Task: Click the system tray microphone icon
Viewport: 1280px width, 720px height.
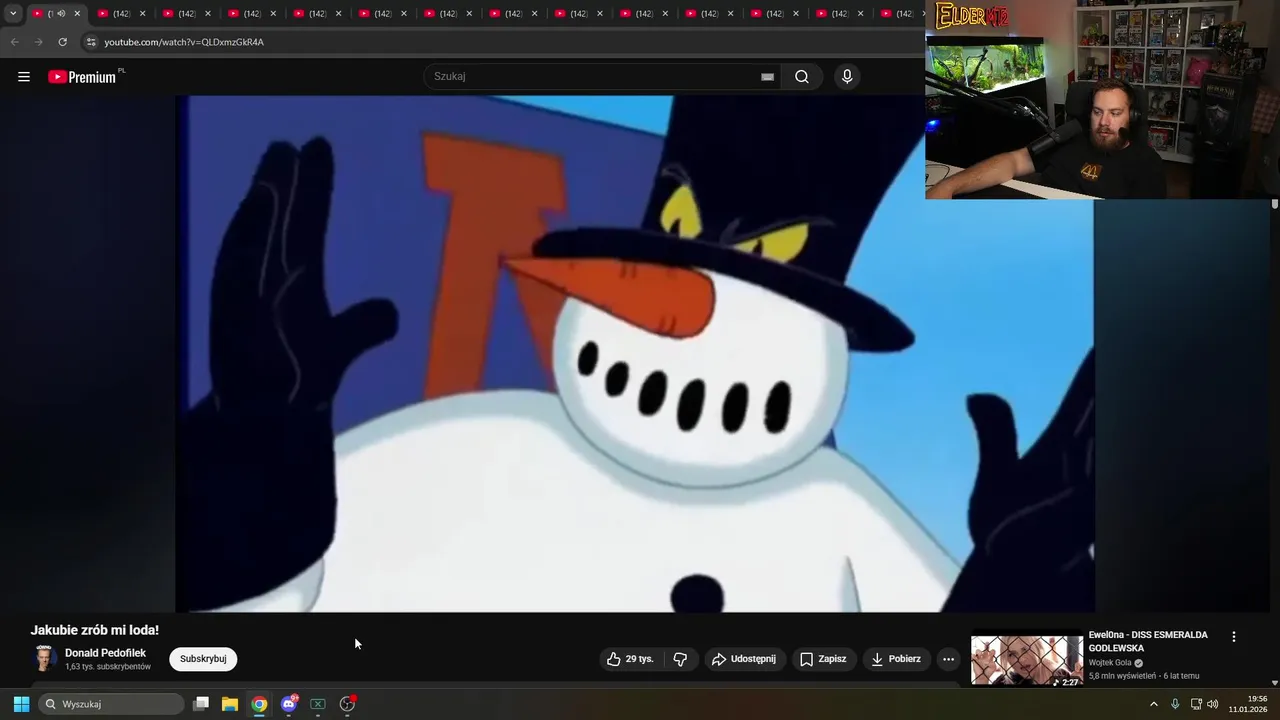Action: [1175, 704]
